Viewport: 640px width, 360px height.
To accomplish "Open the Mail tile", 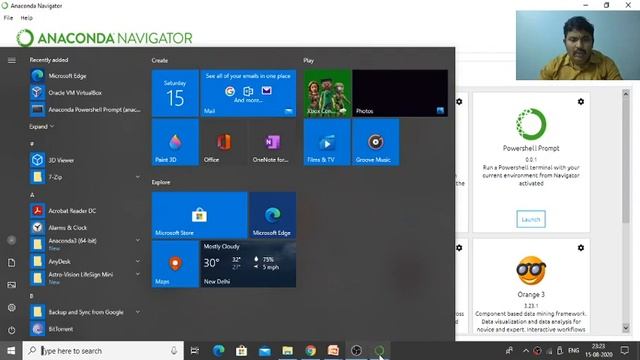I will click(x=248, y=93).
